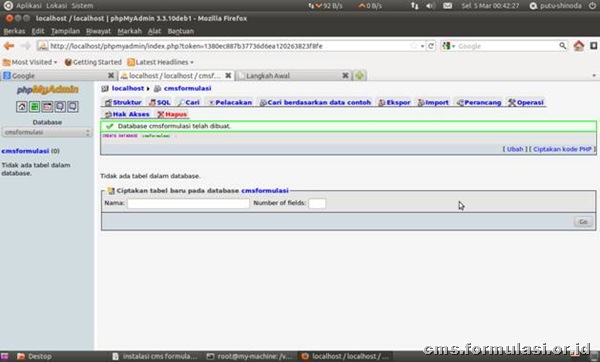Click the show desktop icon in bottom panel
The height and width of the screenshot is (362, 600).
[x=5, y=356]
